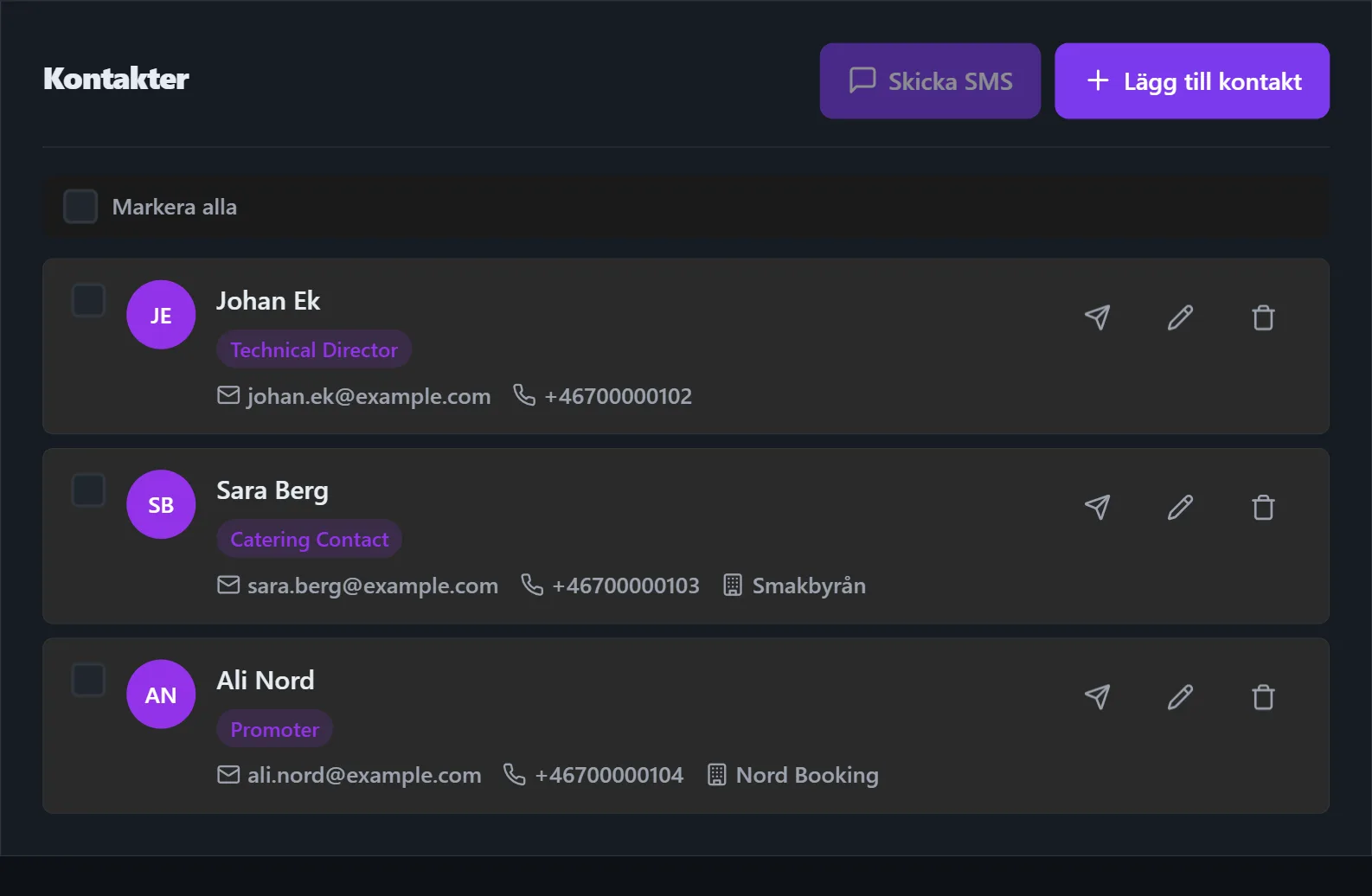Click the email ali.nord@example.com
This screenshot has height=896, width=1372.
(364, 775)
